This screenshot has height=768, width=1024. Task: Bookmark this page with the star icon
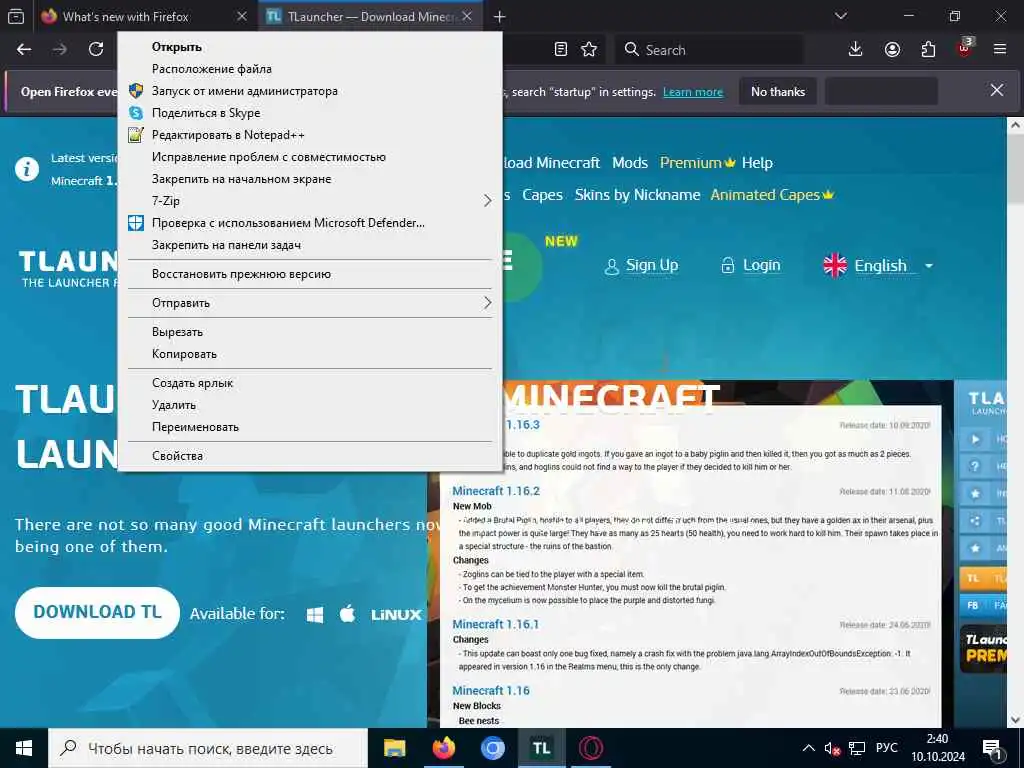(589, 50)
